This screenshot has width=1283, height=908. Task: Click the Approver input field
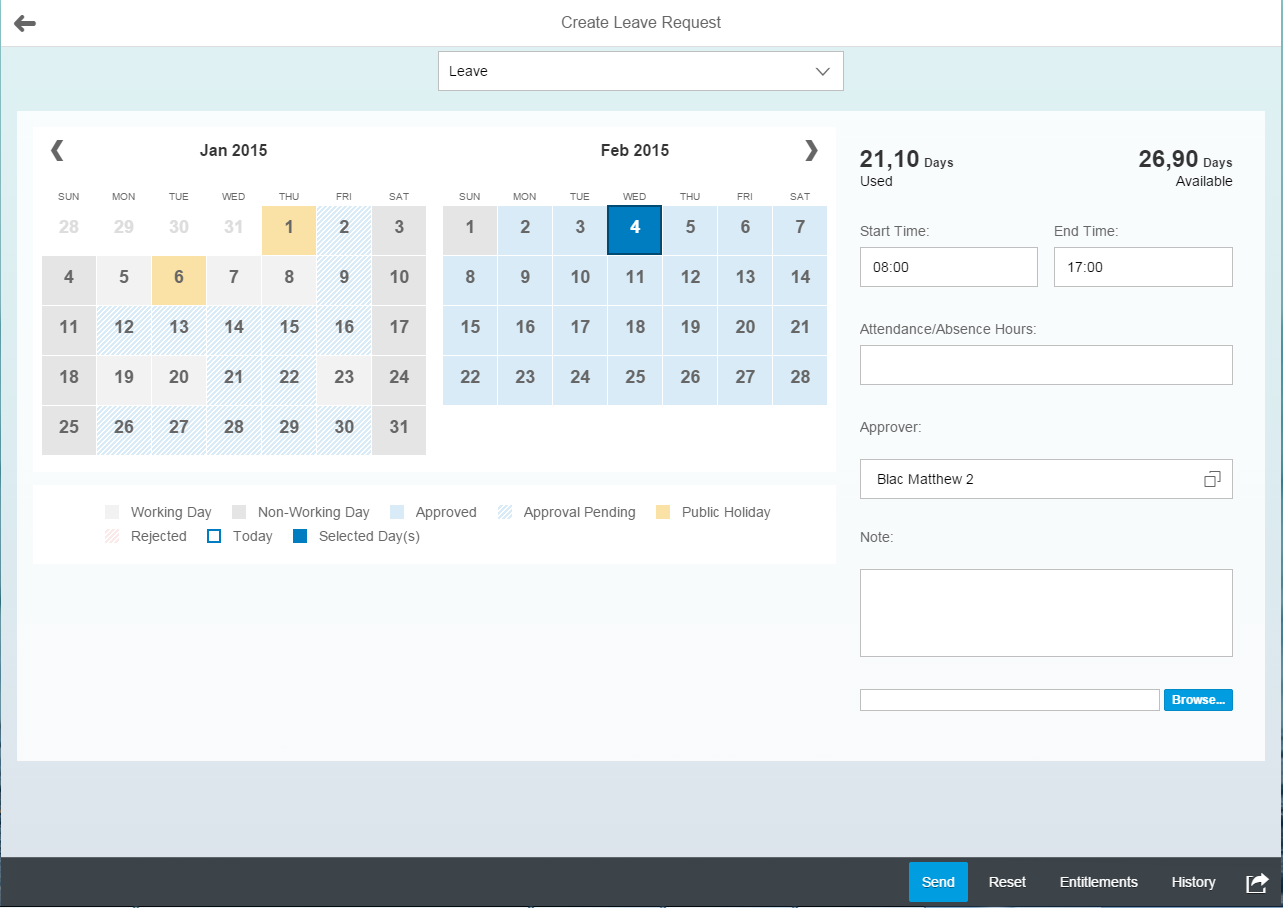tap(1046, 479)
